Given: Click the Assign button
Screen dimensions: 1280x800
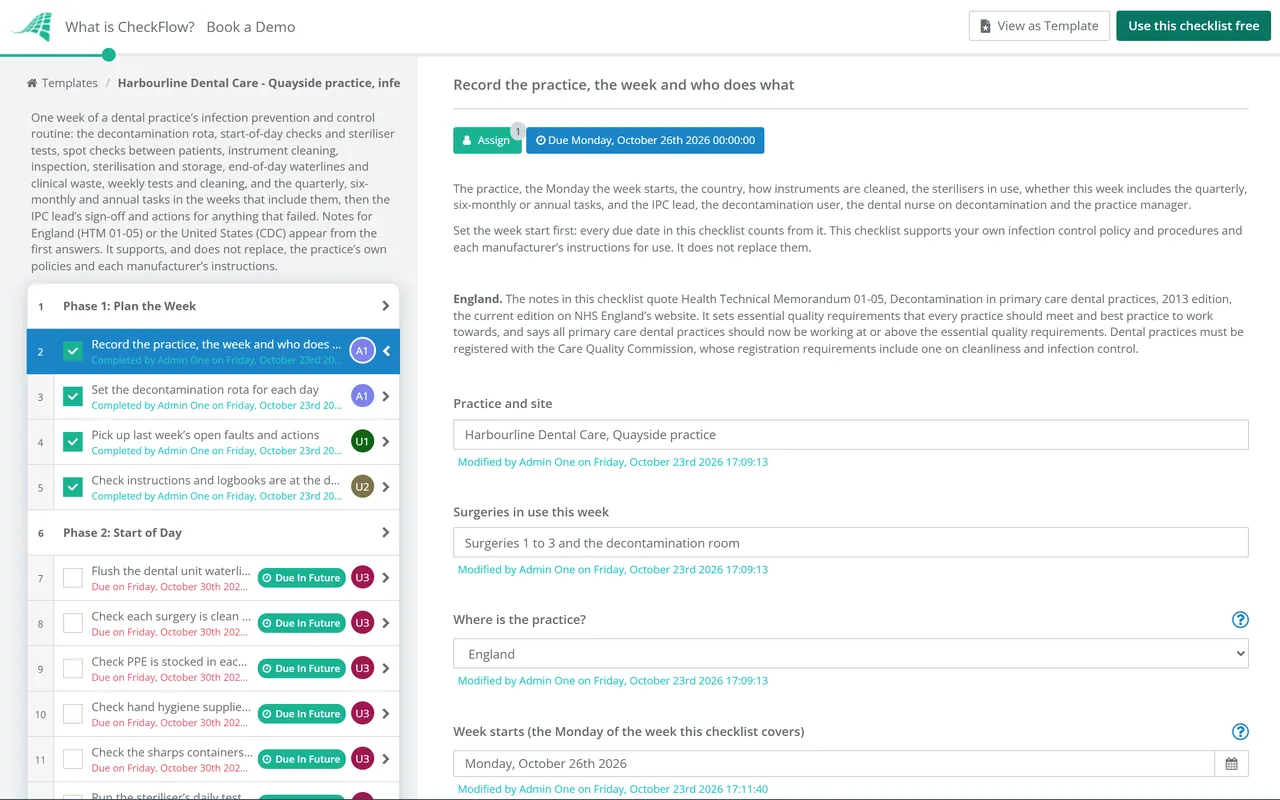Looking at the screenshot, I should (487, 140).
